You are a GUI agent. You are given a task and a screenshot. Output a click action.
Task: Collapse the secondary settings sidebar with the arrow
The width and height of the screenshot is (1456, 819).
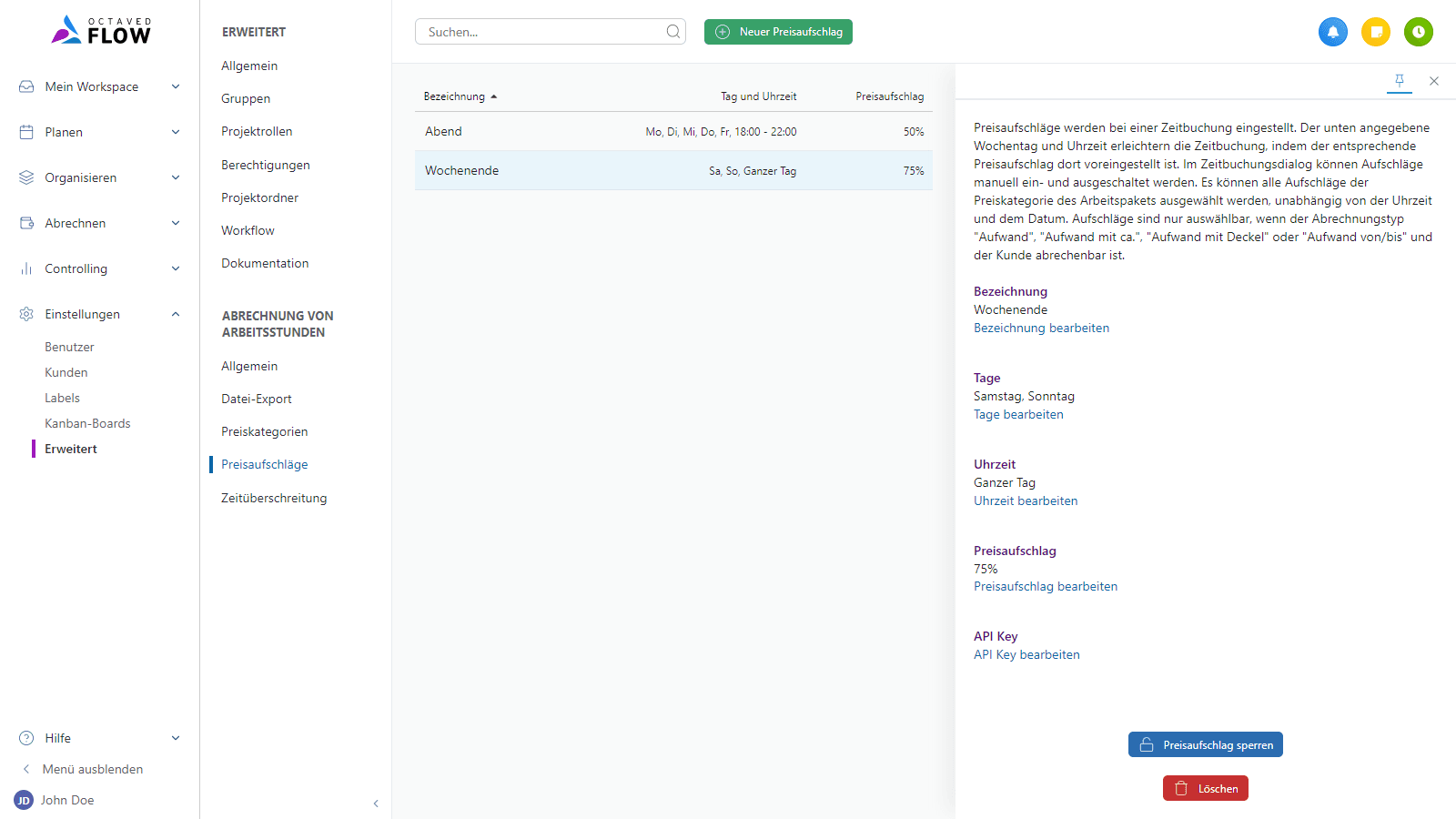pyautogui.click(x=376, y=804)
